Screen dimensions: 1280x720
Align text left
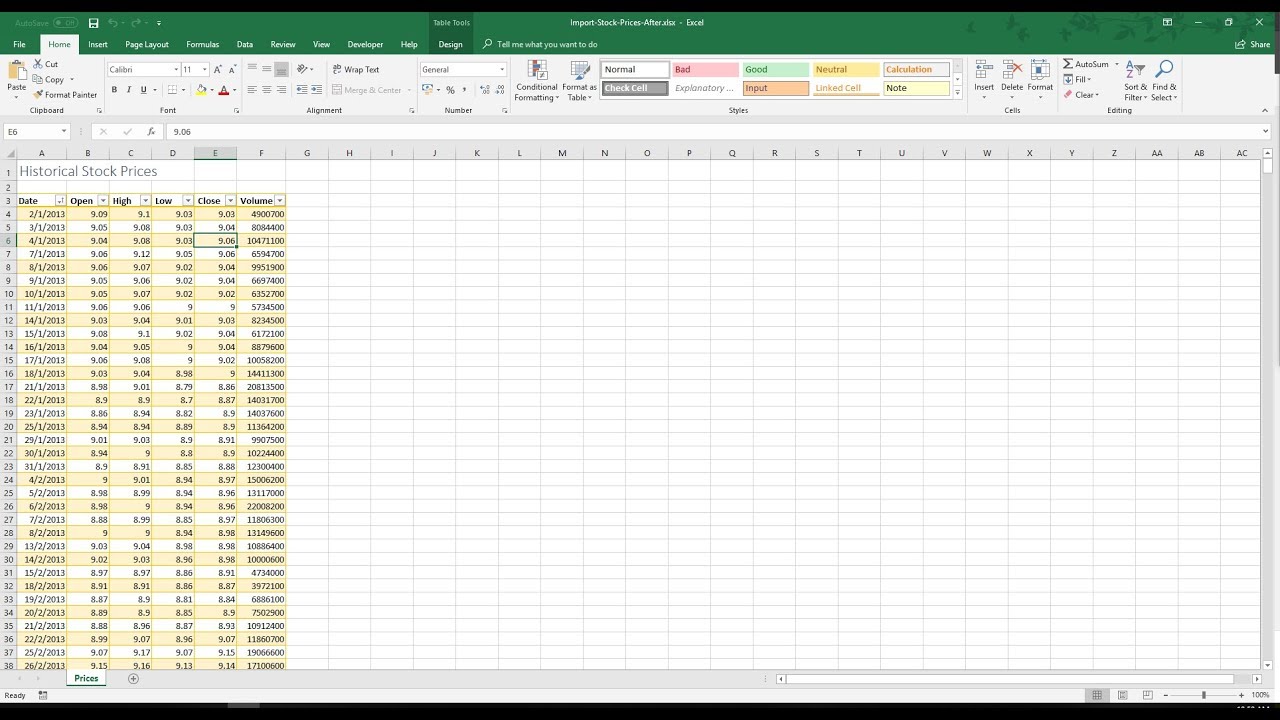(252, 90)
